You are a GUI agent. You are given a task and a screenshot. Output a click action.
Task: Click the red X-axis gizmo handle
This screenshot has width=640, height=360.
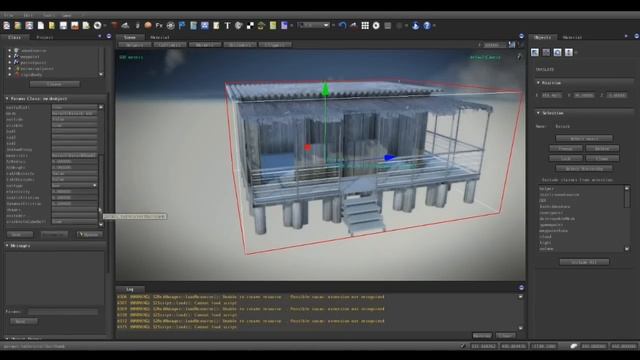coord(308,147)
